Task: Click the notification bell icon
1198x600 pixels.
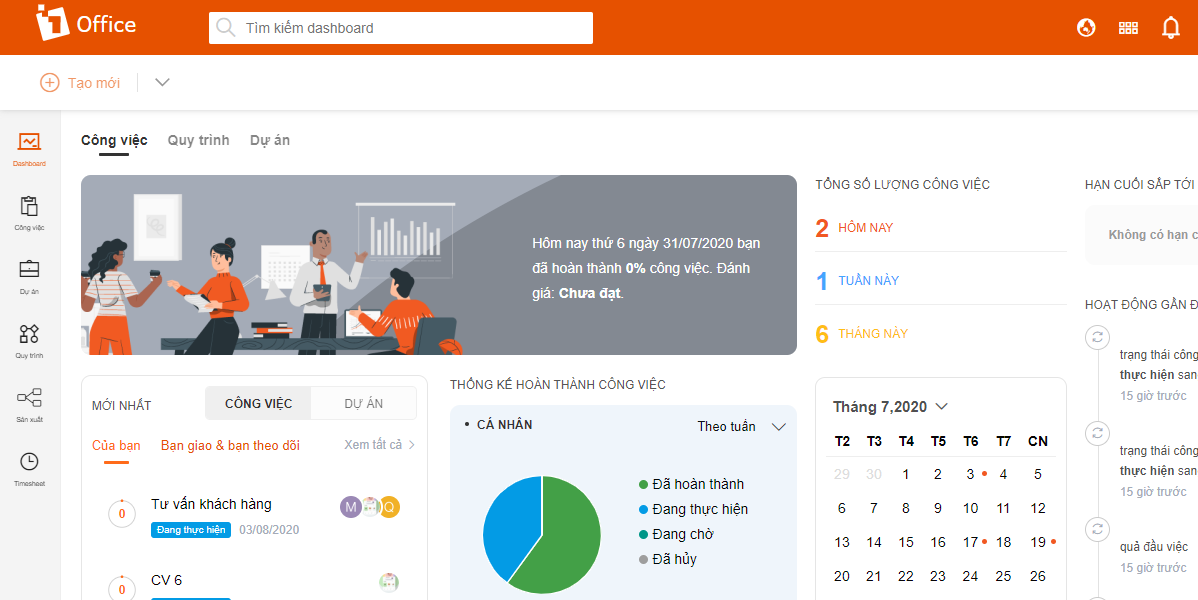Action: 1171,28
